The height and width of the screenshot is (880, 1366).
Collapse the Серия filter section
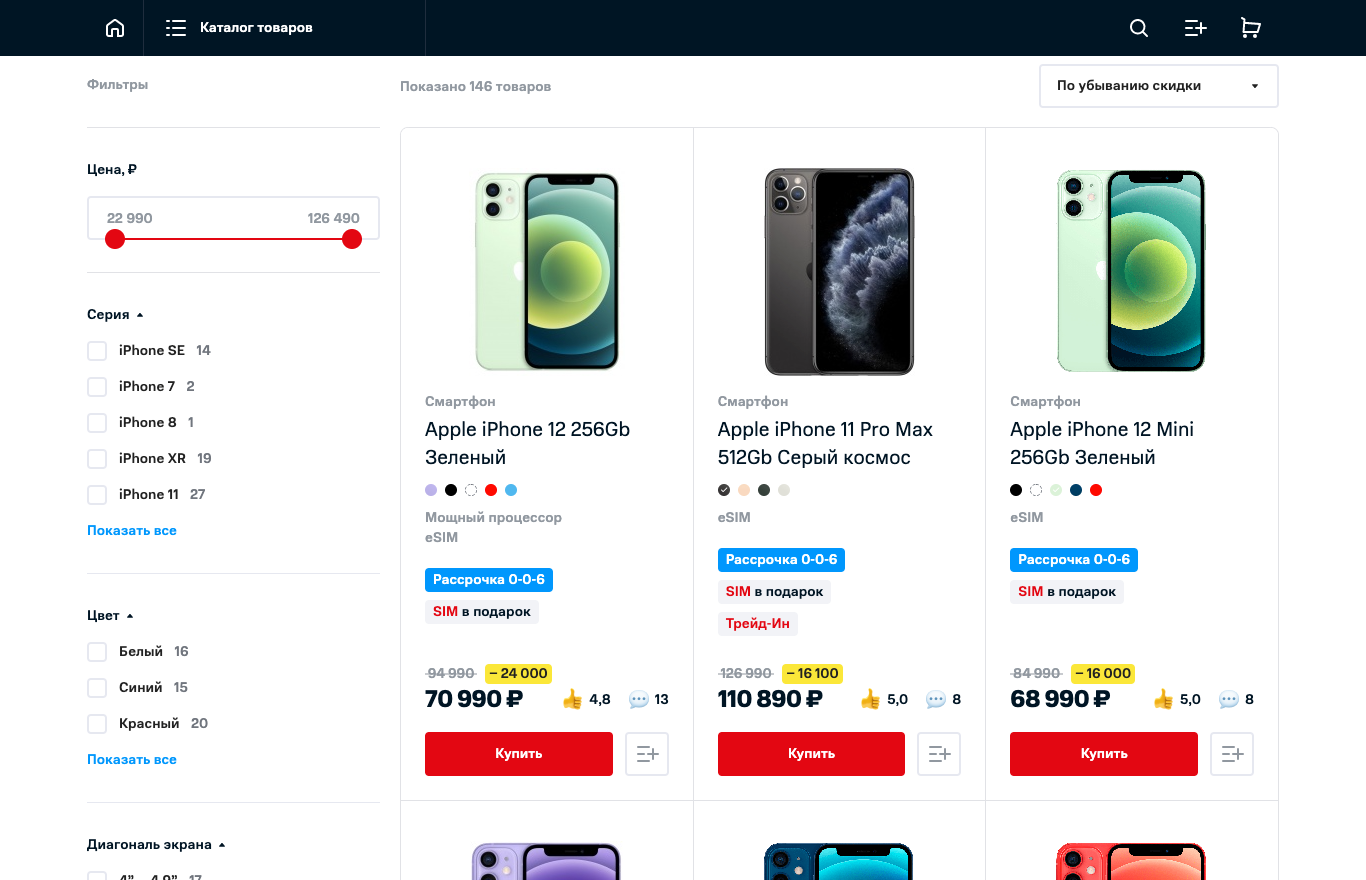pos(115,315)
